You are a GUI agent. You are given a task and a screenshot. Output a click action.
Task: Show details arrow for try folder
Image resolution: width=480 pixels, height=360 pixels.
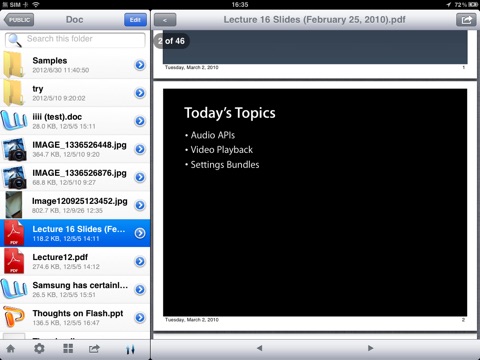pos(140,93)
